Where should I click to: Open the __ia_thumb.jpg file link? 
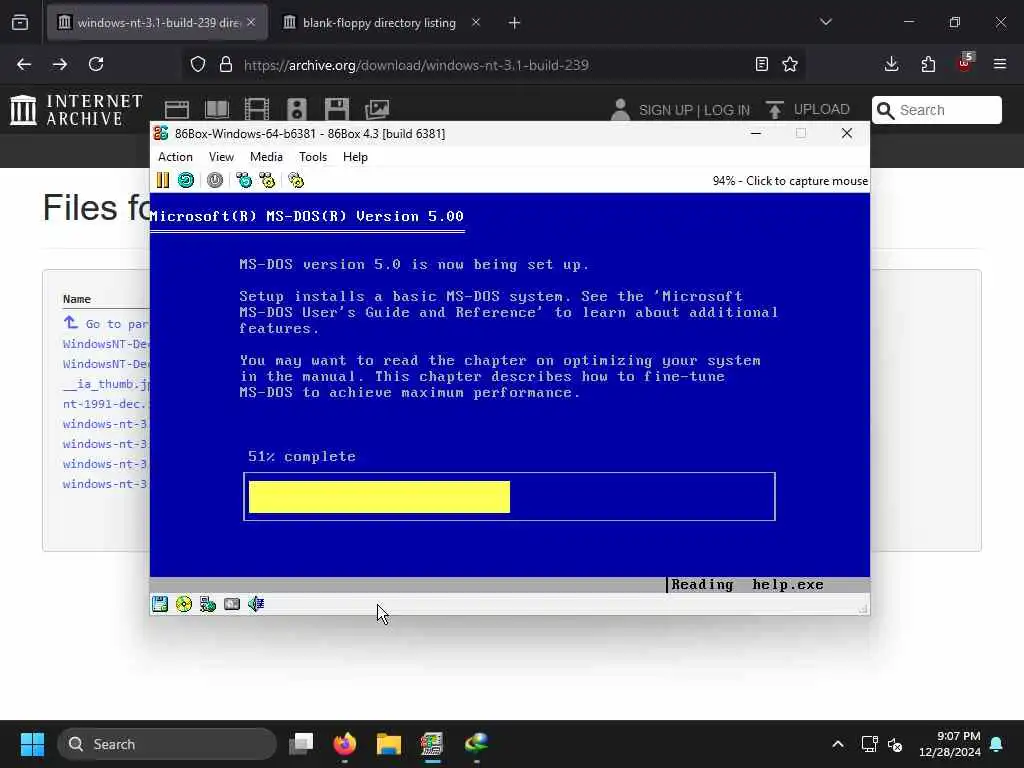[x=107, y=384]
